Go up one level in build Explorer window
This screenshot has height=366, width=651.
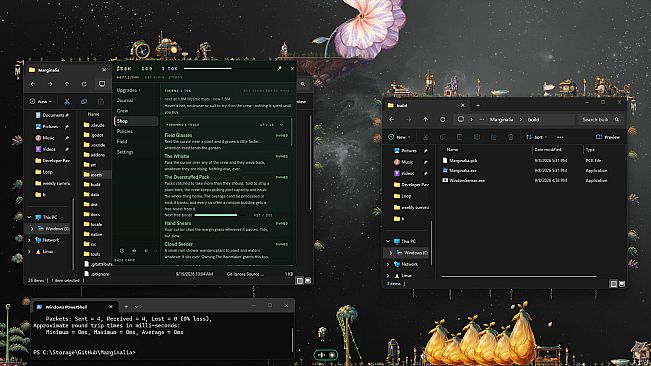(x=426, y=120)
